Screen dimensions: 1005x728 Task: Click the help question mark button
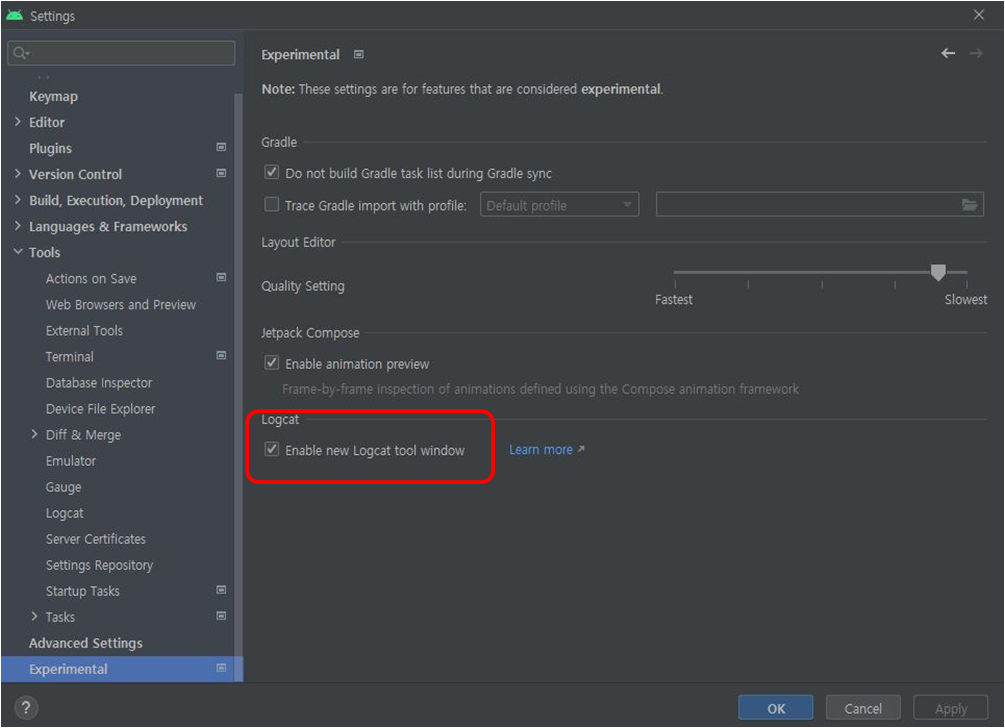pyautogui.click(x=25, y=708)
